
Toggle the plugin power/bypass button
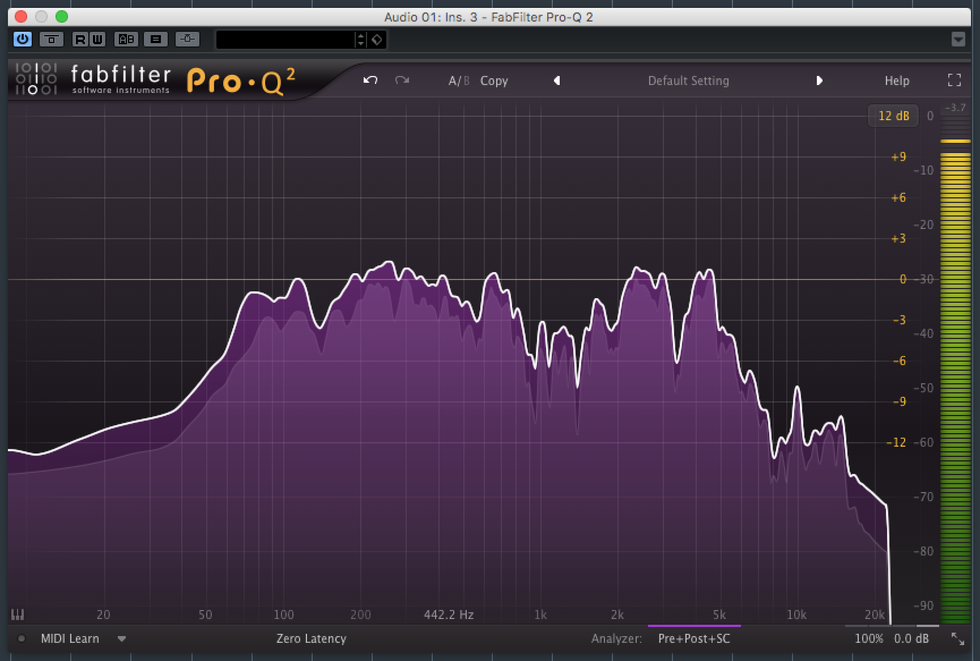coord(22,39)
